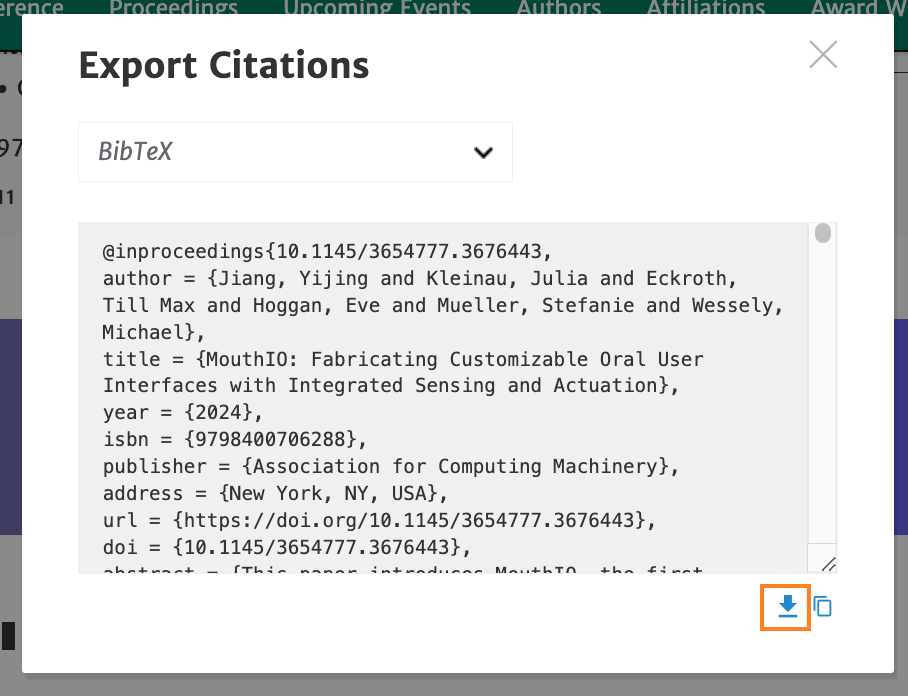This screenshot has height=696, width=908.
Task: Open the Proceedings menu item
Action: click(x=173, y=8)
